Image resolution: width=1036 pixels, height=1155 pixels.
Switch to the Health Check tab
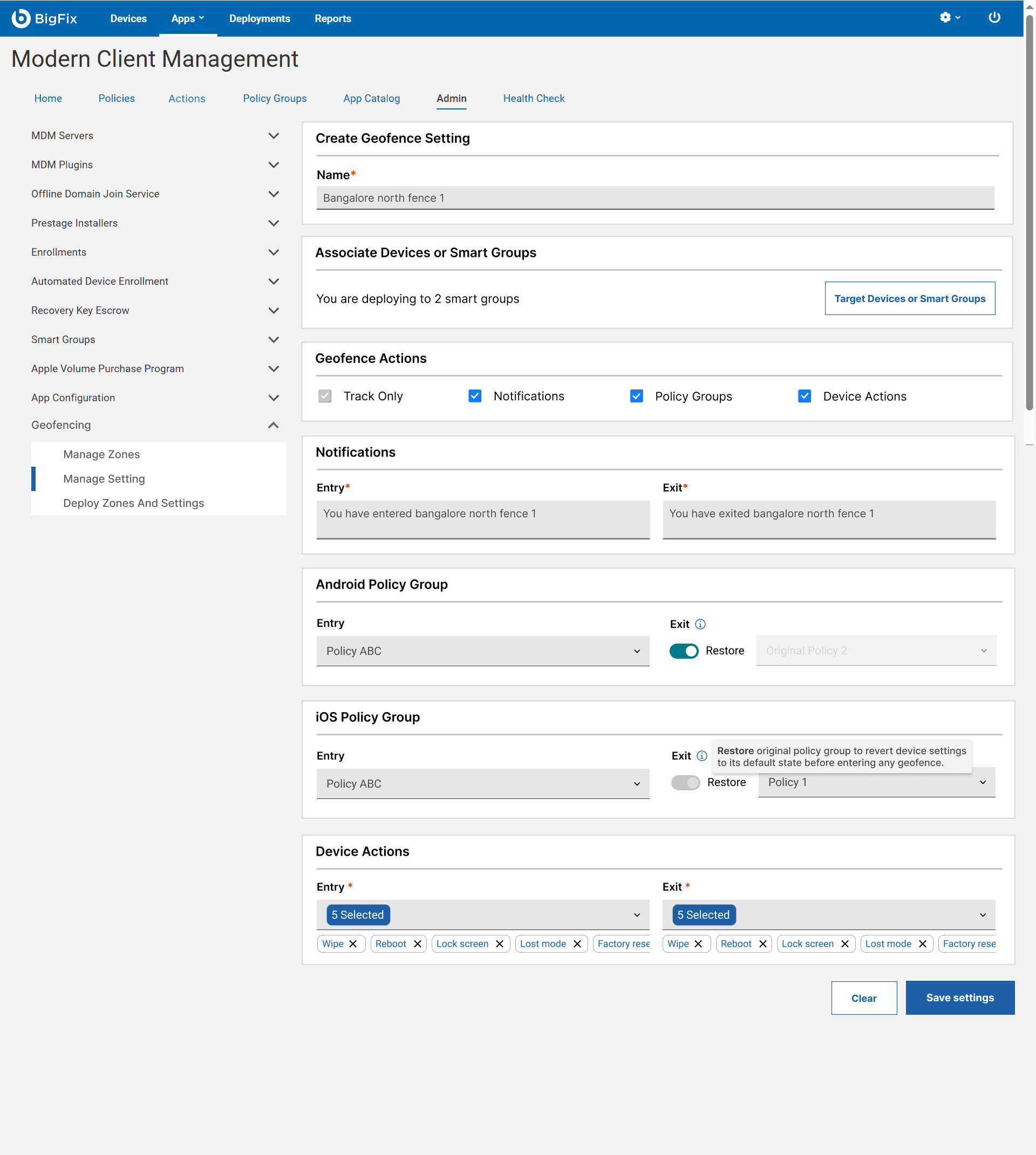tap(533, 98)
